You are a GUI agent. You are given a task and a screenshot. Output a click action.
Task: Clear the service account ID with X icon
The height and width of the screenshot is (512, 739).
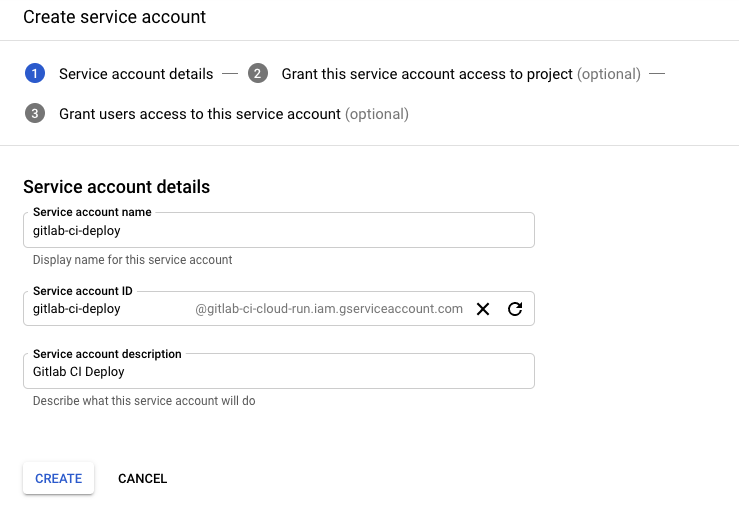(x=483, y=309)
